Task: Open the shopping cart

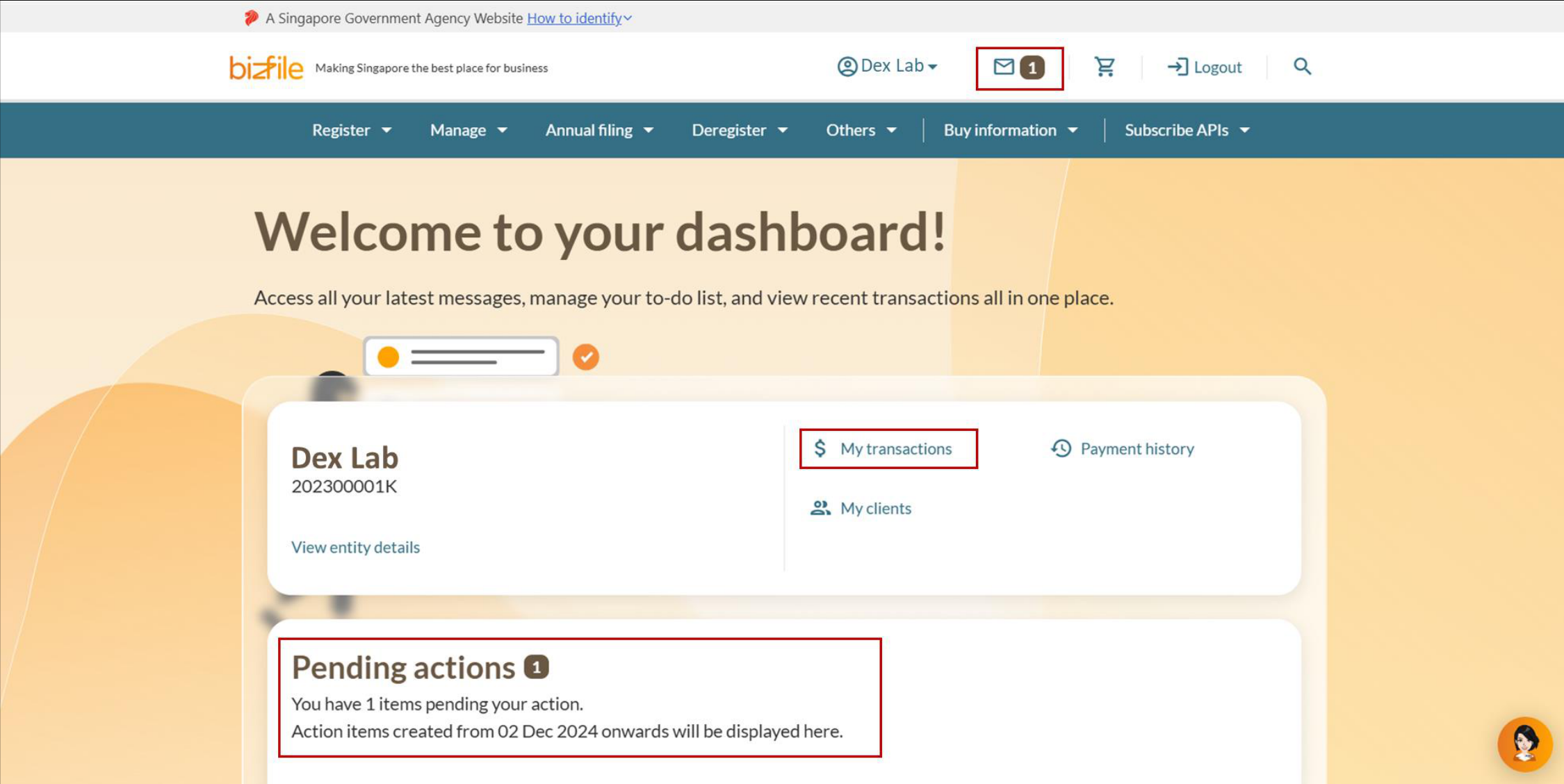Action: [x=1105, y=67]
